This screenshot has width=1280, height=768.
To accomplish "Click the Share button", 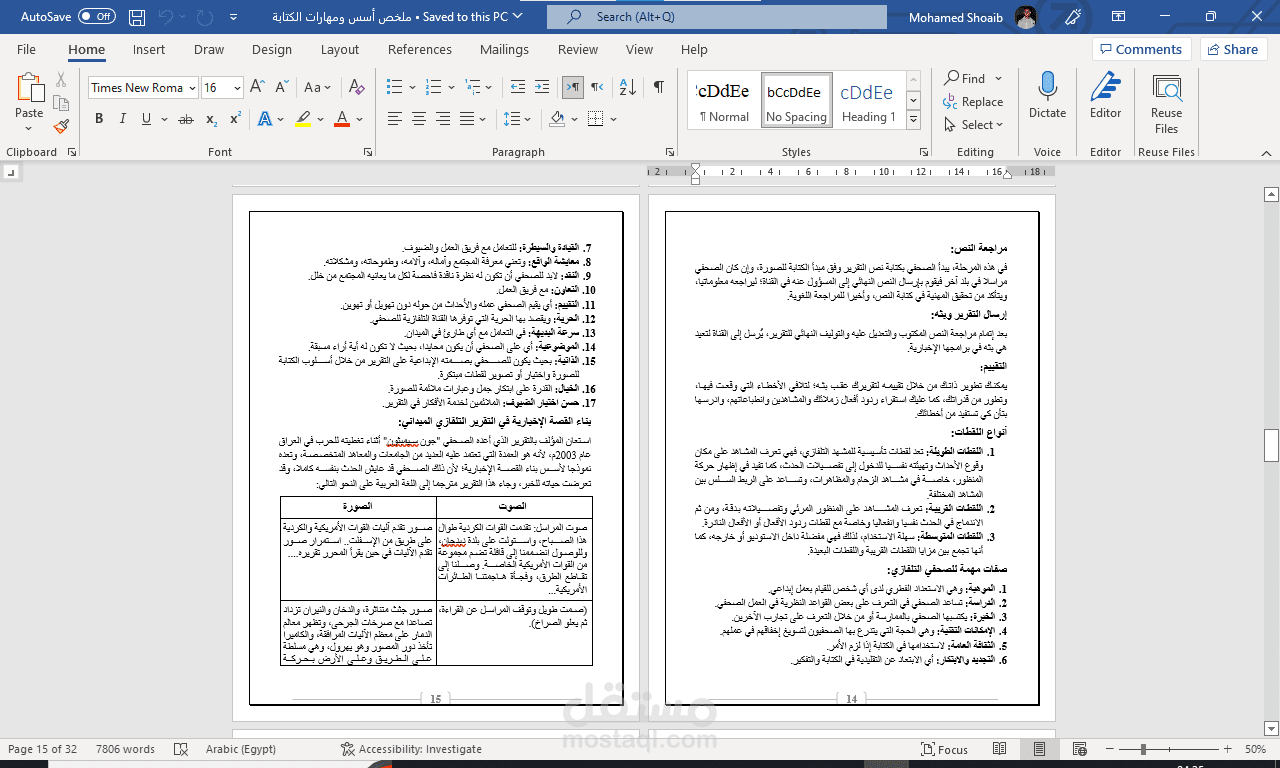I will click(x=1233, y=49).
